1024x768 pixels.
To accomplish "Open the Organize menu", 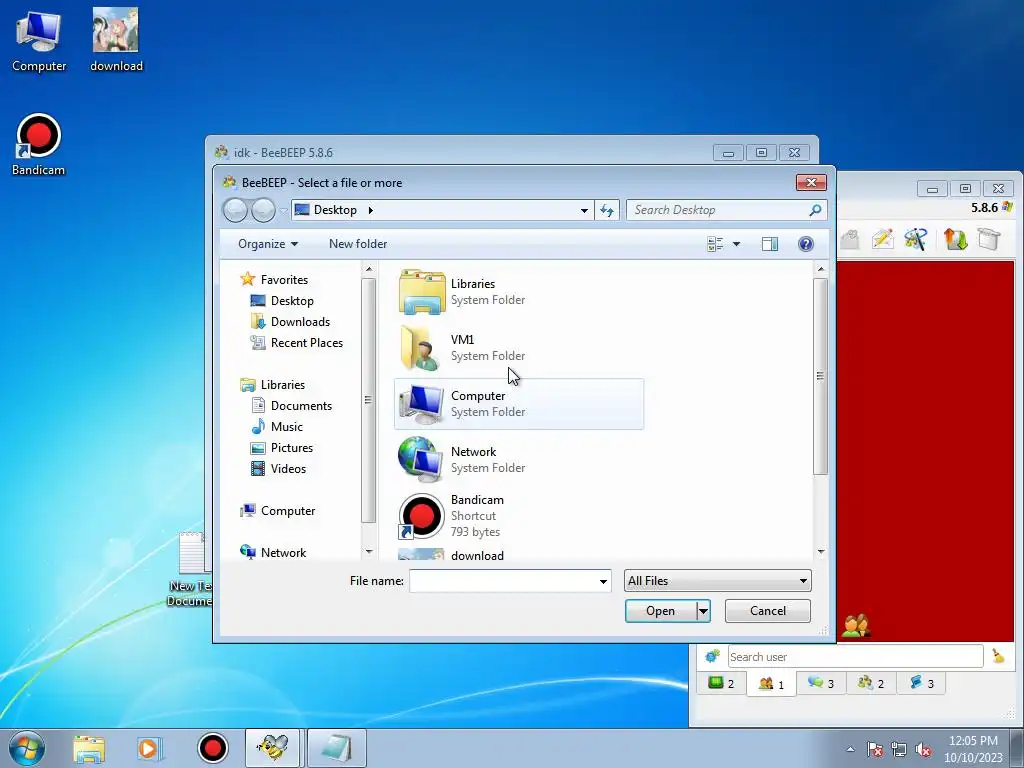I will coord(268,244).
